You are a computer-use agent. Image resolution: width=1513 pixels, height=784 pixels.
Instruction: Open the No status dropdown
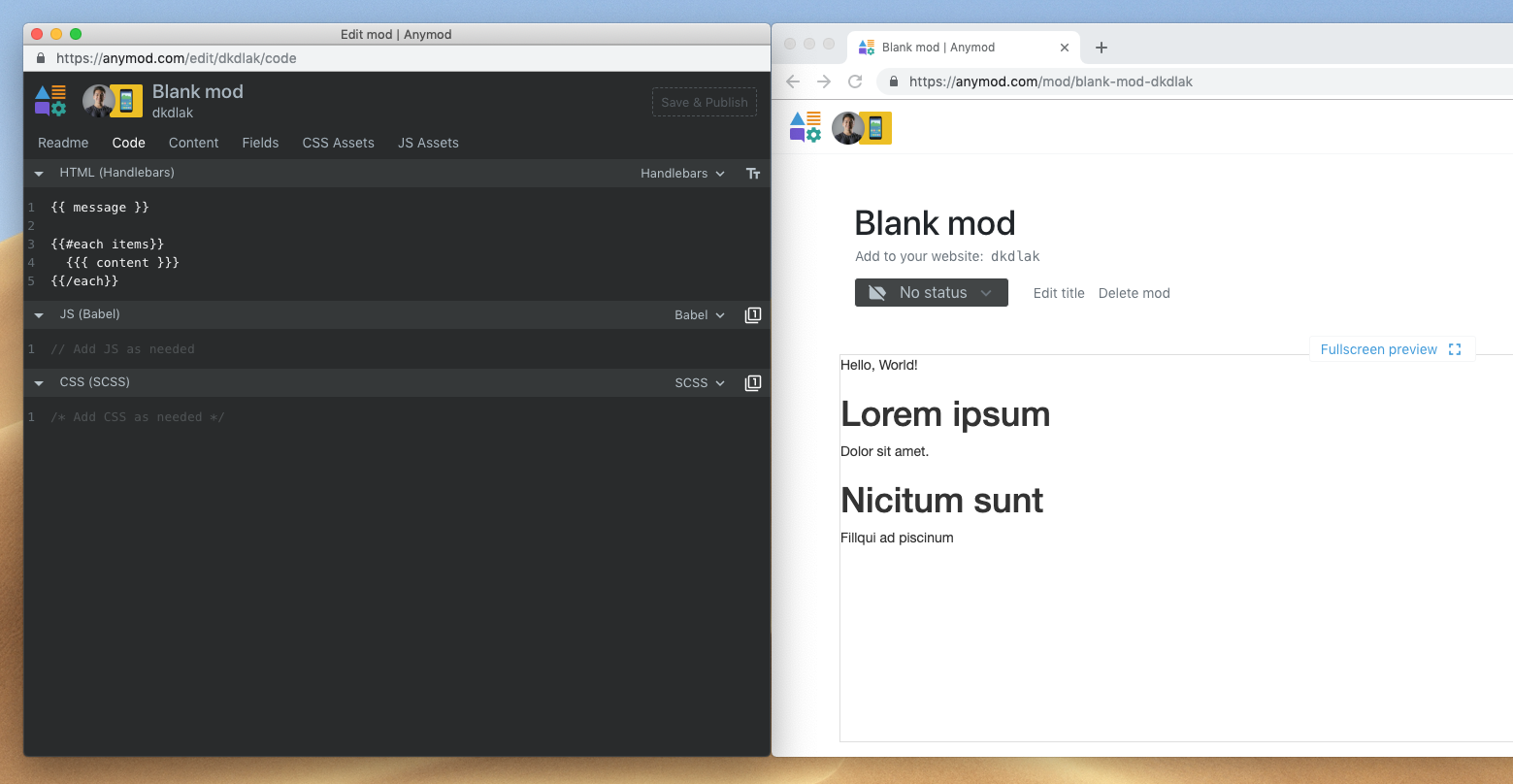(932, 293)
